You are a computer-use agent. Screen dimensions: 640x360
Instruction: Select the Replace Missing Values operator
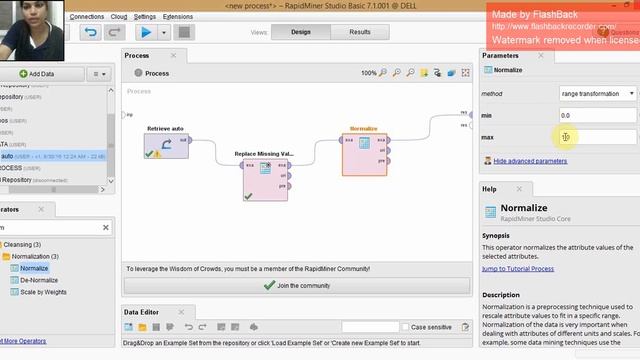[x=265, y=180]
